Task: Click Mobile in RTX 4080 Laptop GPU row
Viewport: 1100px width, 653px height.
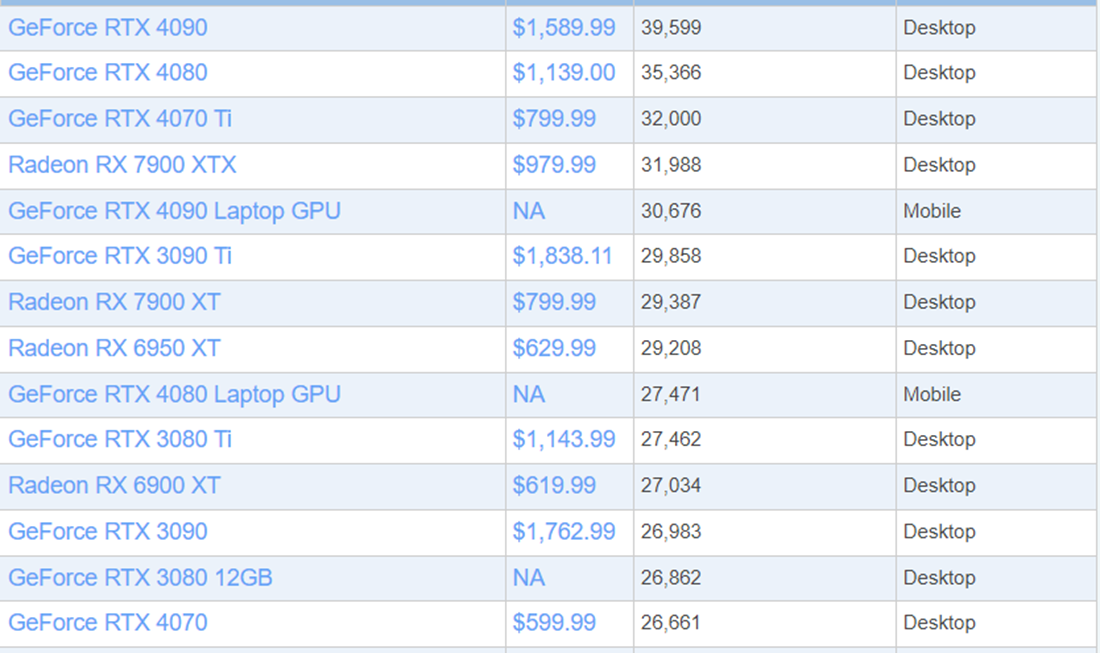Action: 932,394
